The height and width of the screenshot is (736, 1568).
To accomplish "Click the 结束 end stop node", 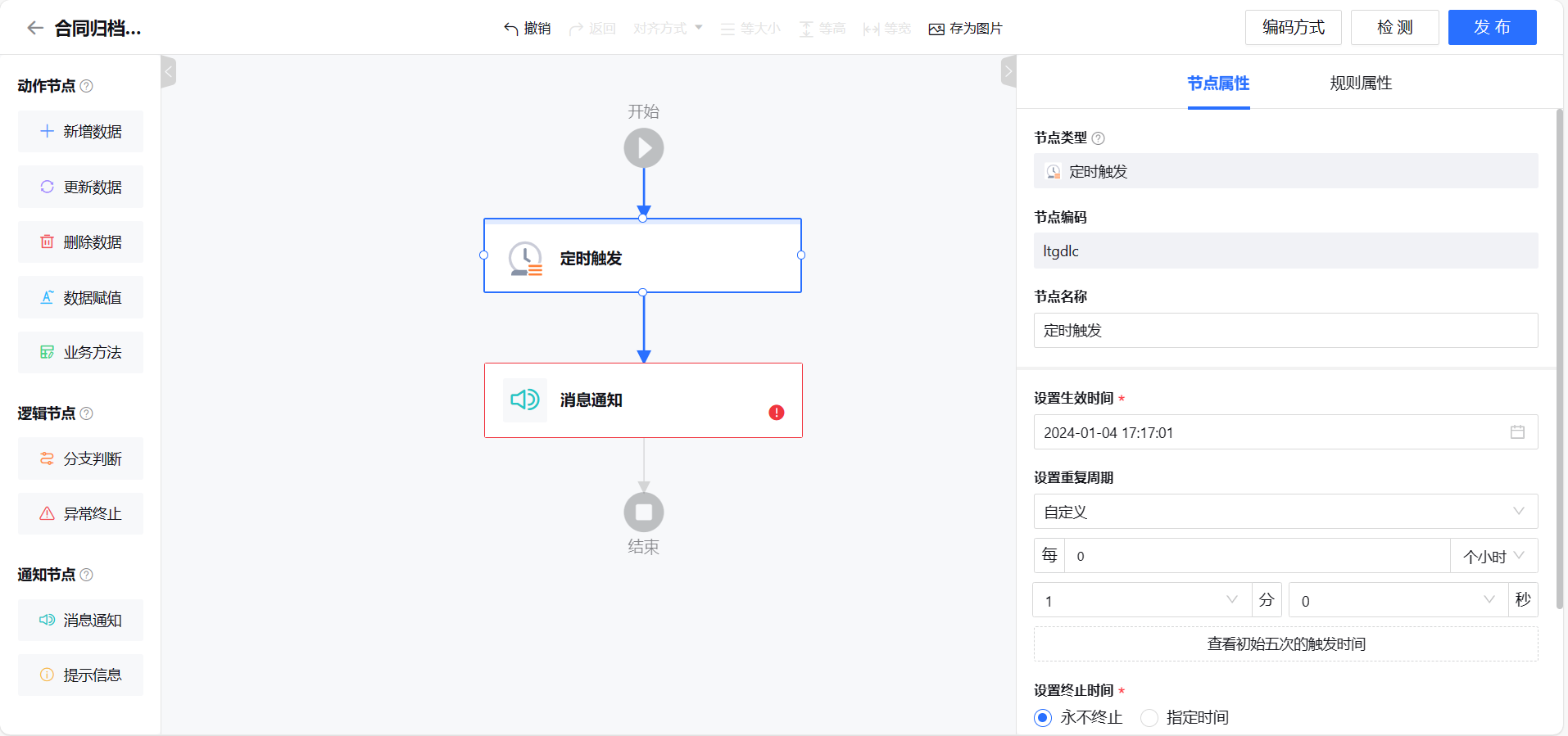I will 644,512.
